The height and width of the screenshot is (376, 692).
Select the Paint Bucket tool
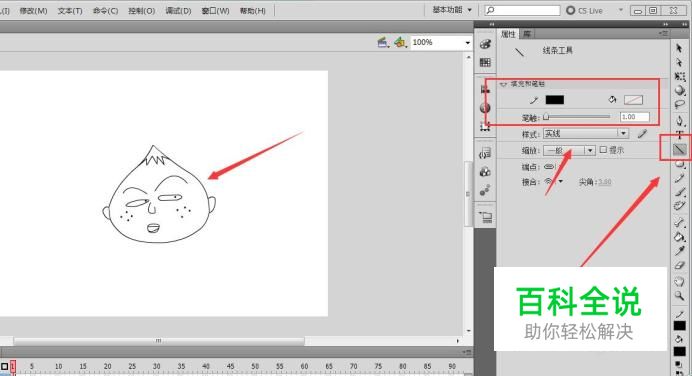point(680,237)
